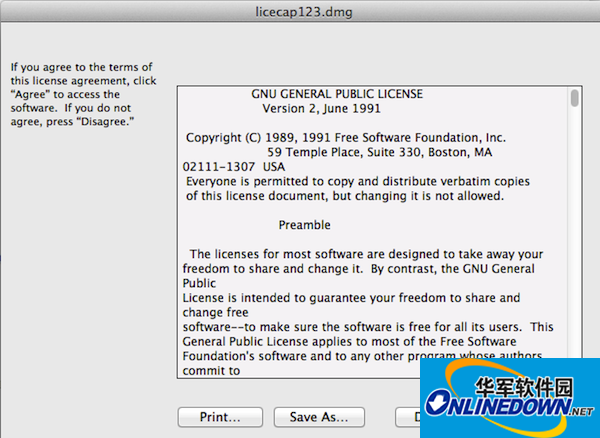
Task: Click the "License is intended to guarantee" line
Action: coord(351,298)
